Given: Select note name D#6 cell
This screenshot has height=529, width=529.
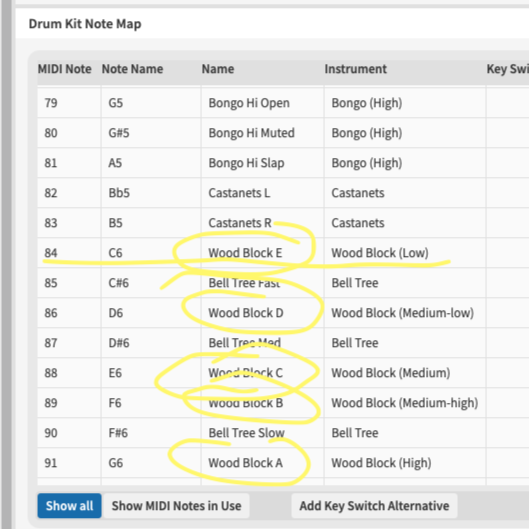Looking at the screenshot, I should (x=151, y=343).
